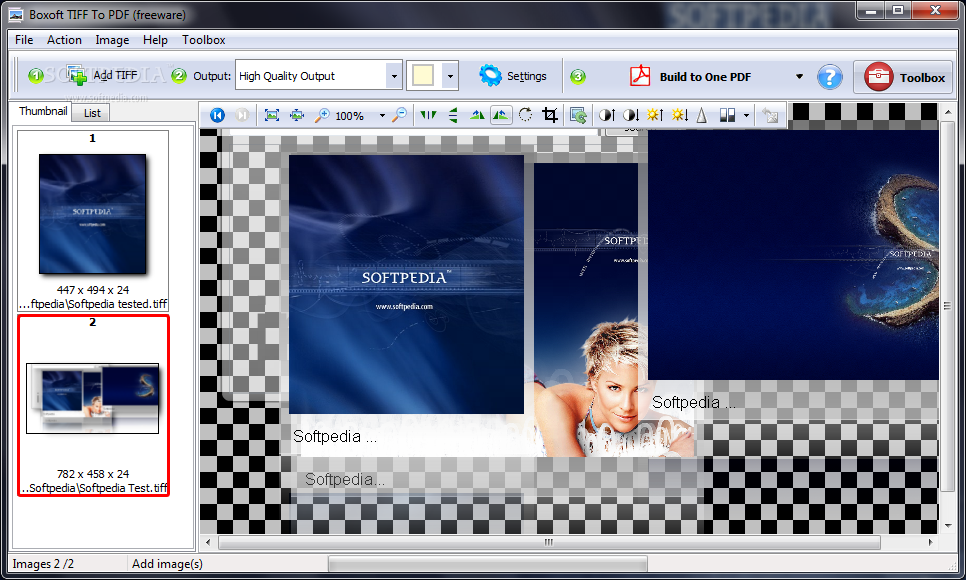The width and height of the screenshot is (966, 580).
Task: Click the image refresh icon with green arrow
Action: (578, 115)
